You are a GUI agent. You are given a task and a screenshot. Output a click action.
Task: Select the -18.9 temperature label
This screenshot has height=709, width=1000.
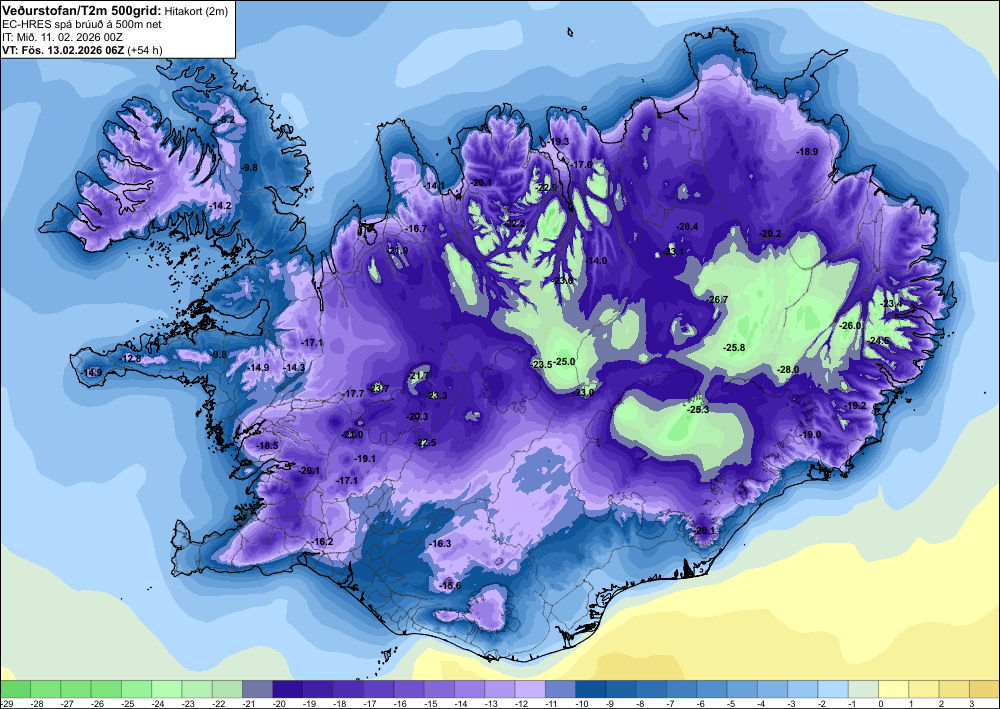807,152
